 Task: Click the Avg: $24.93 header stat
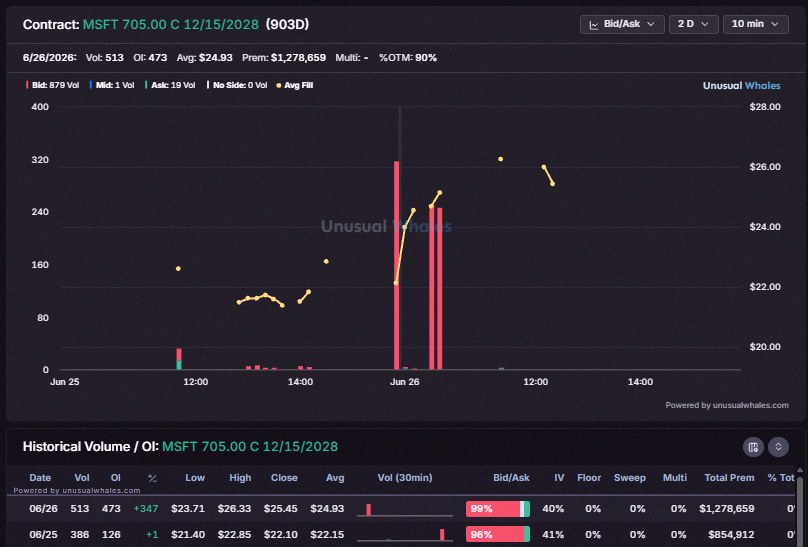coord(205,58)
